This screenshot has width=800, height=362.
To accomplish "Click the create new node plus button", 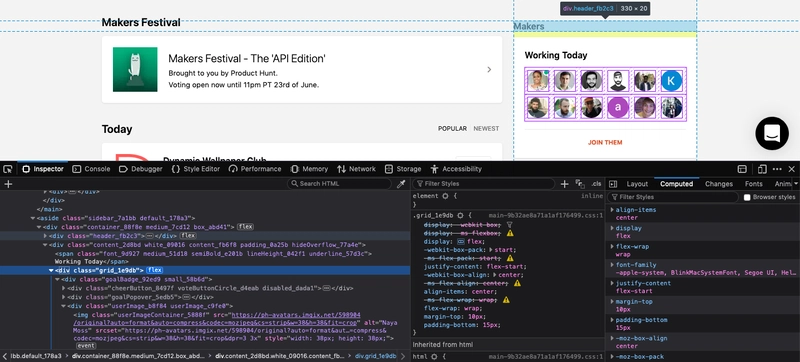I will pos(8,184).
